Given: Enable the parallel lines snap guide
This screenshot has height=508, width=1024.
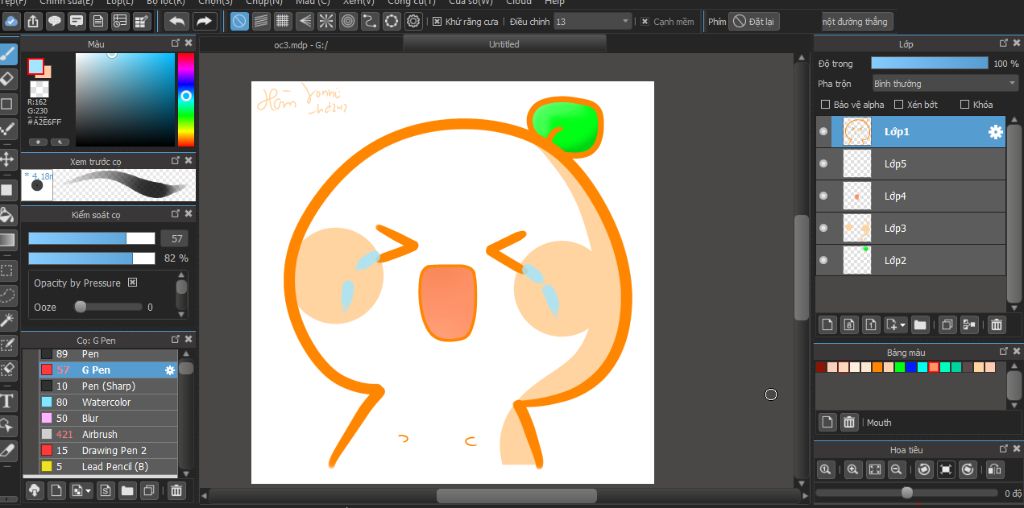Looking at the screenshot, I should (x=261, y=21).
